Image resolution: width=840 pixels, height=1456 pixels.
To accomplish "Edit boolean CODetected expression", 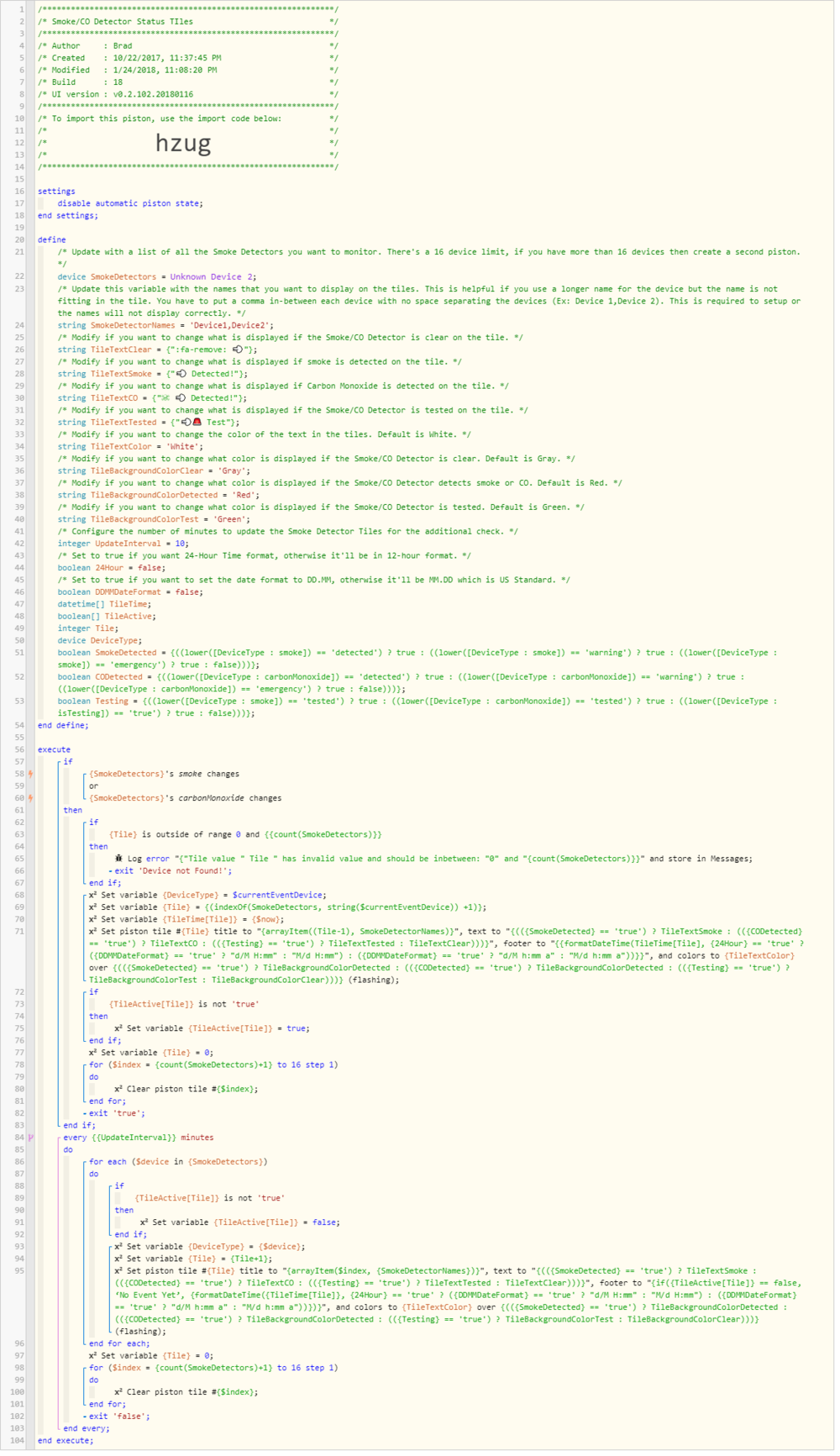I will tap(401, 685).
